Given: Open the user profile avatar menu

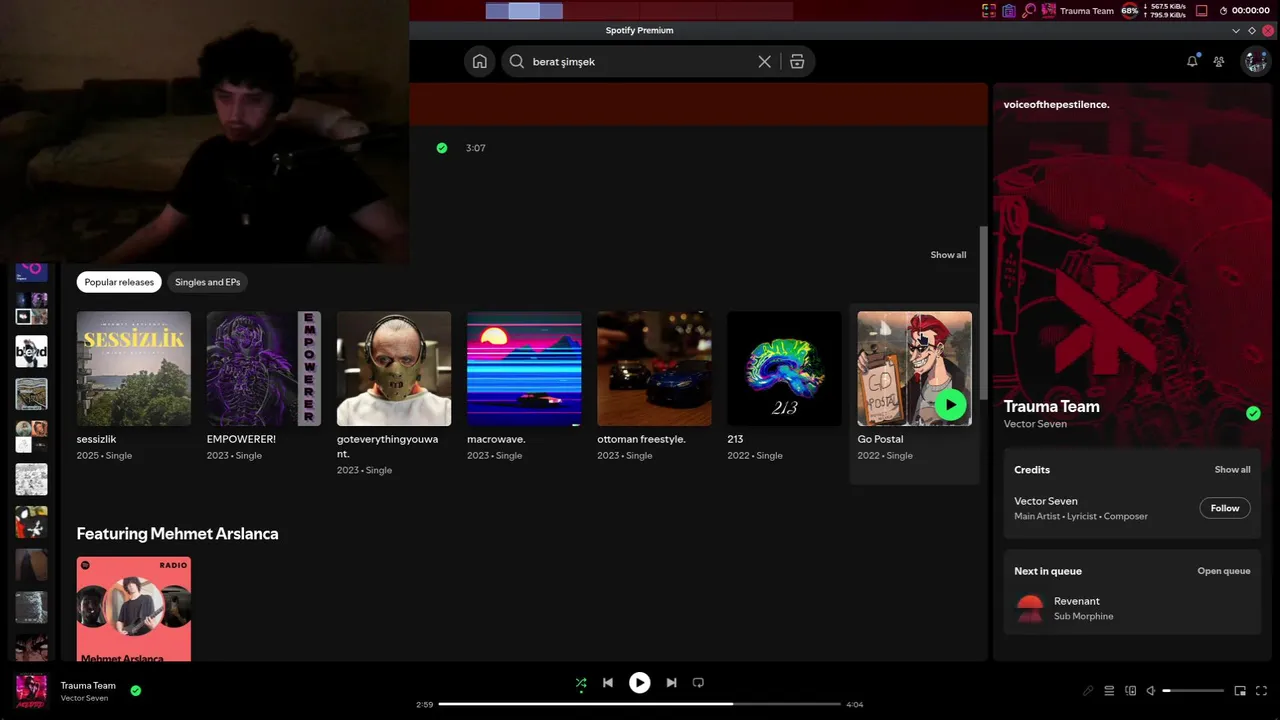Looking at the screenshot, I should click(1255, 61).
